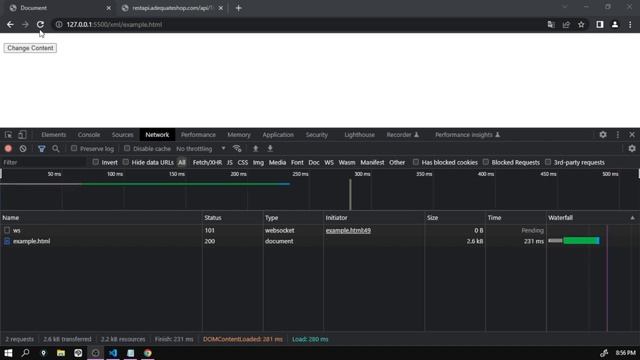Click the address bar URL
Viewport: 640px width, 360px height.
tap(114, 24)
